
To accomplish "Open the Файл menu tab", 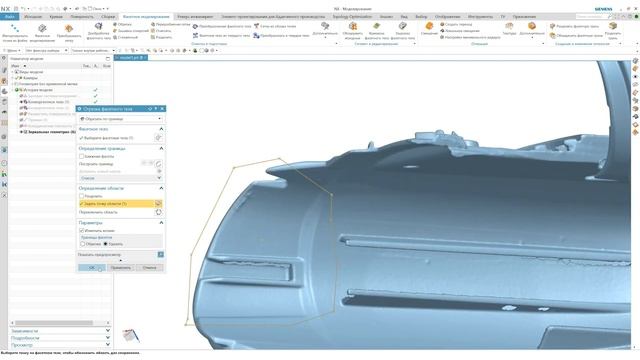I will coord(10,17).
